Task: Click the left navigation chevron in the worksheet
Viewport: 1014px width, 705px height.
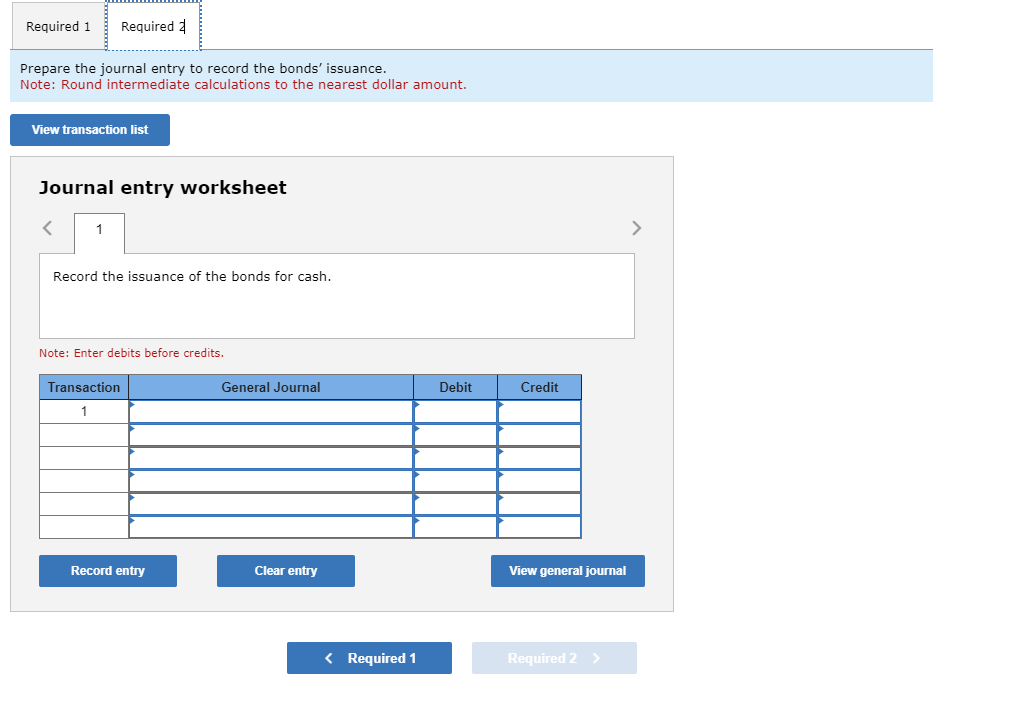Action: 47,228
